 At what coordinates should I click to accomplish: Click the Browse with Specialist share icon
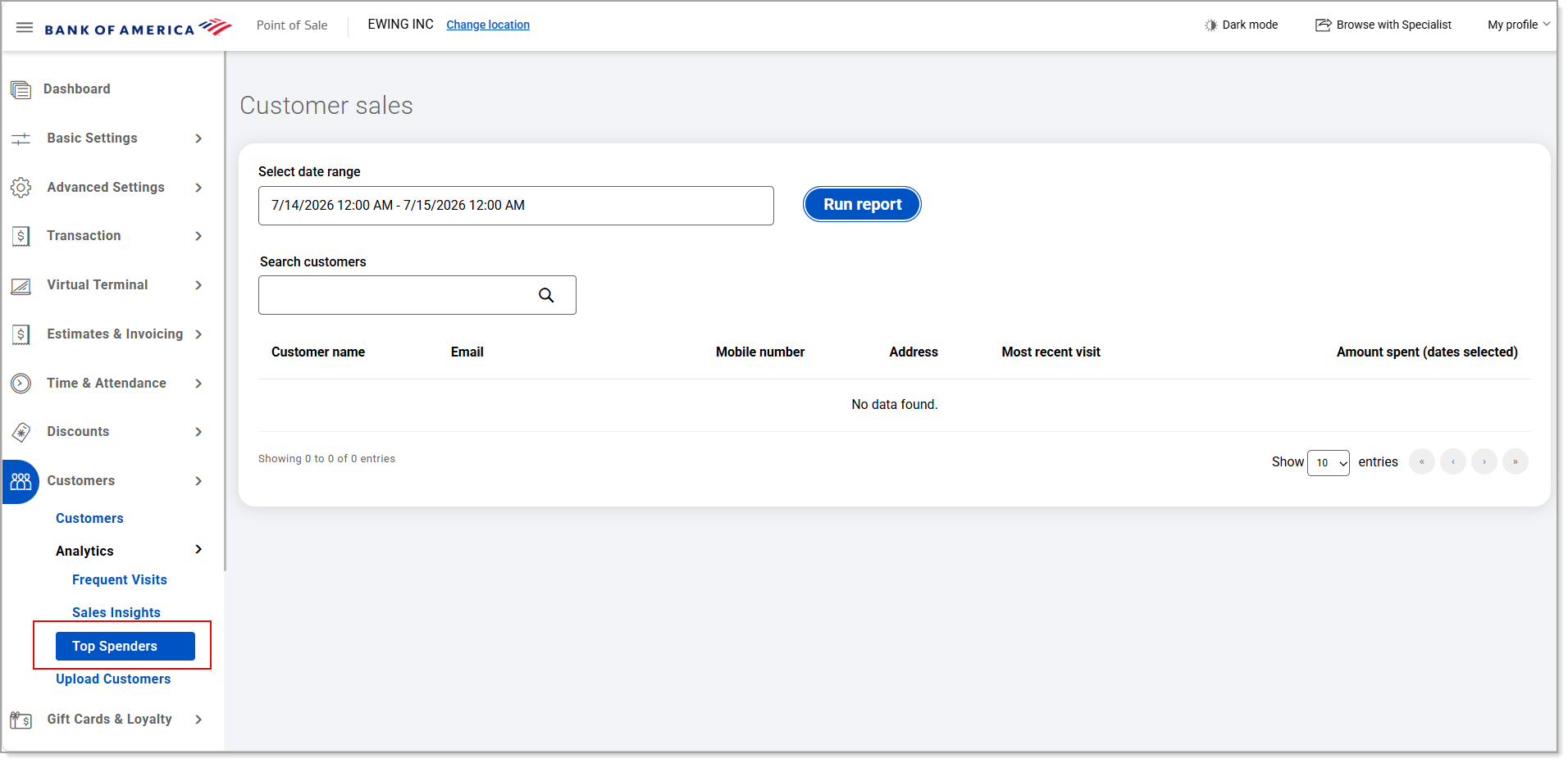pos(1323,25)
